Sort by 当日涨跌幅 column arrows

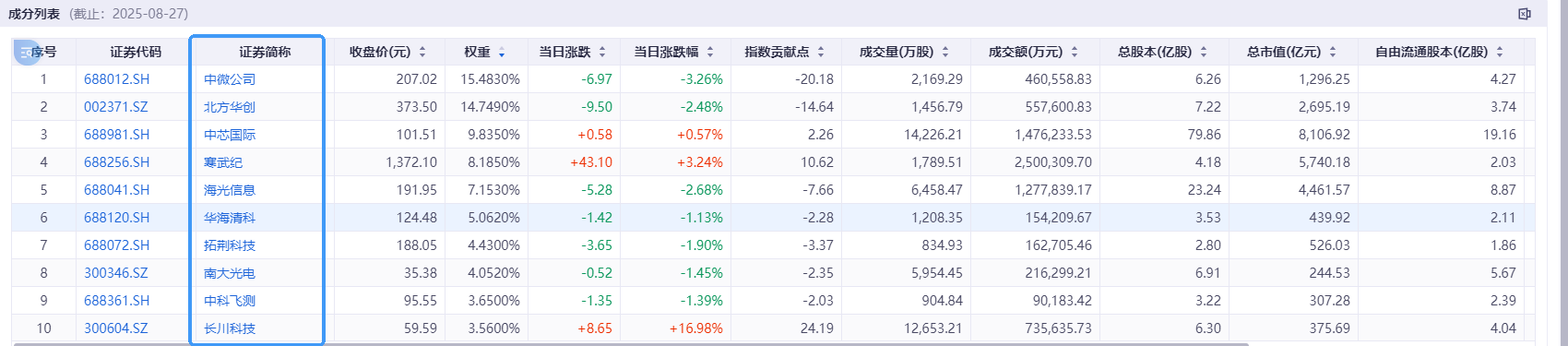coord(710,53)
